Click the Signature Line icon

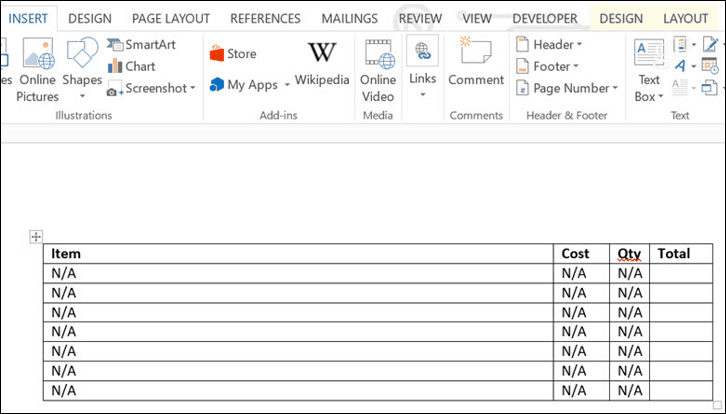(x=710, y=44)
